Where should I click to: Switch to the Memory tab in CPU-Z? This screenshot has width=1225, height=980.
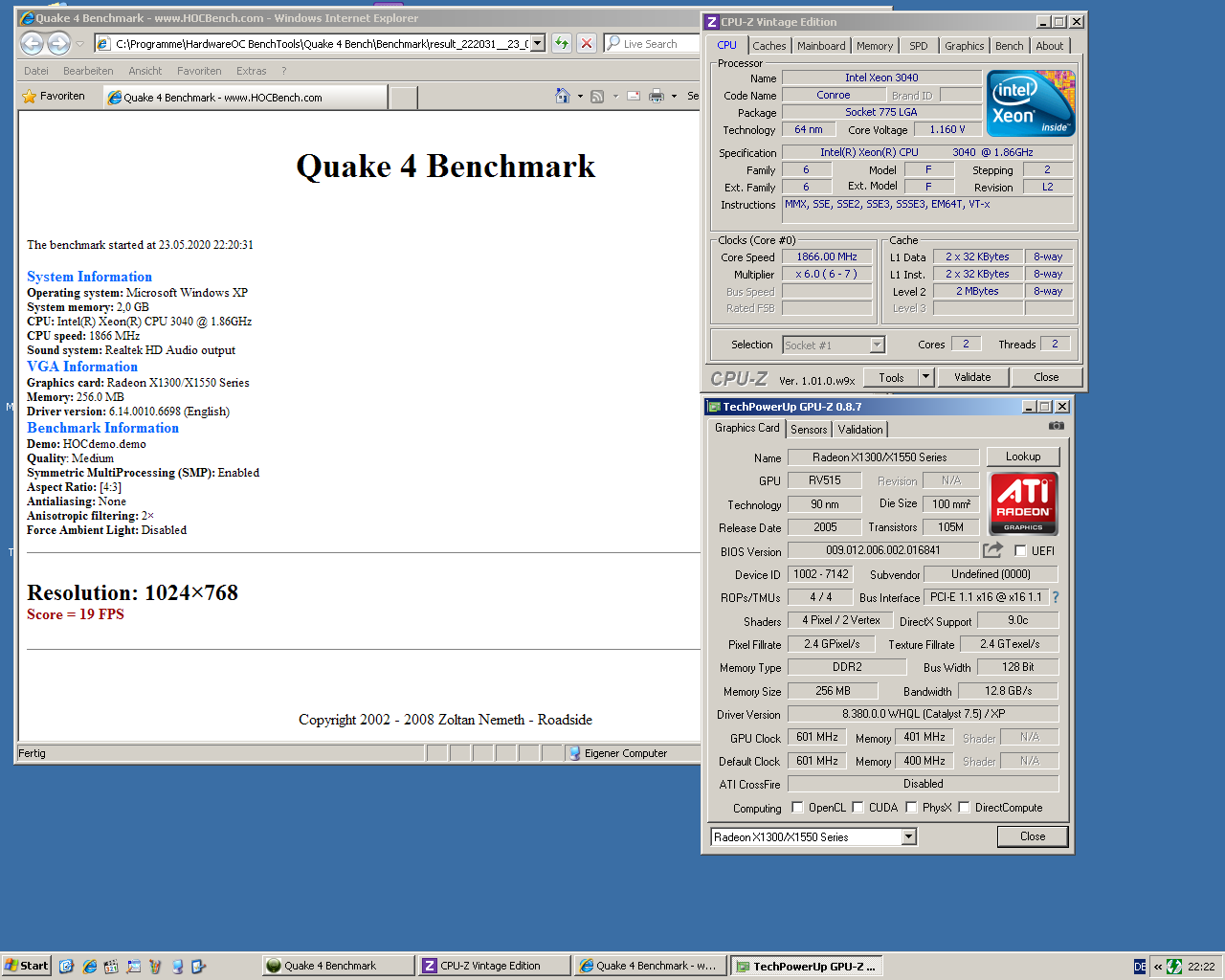[875, 46]
